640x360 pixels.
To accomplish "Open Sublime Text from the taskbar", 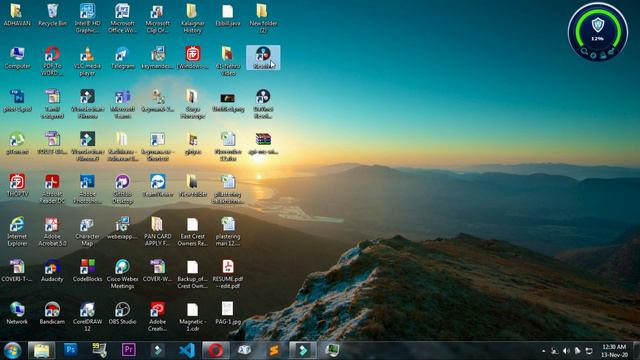I will [x=274, y=350].
